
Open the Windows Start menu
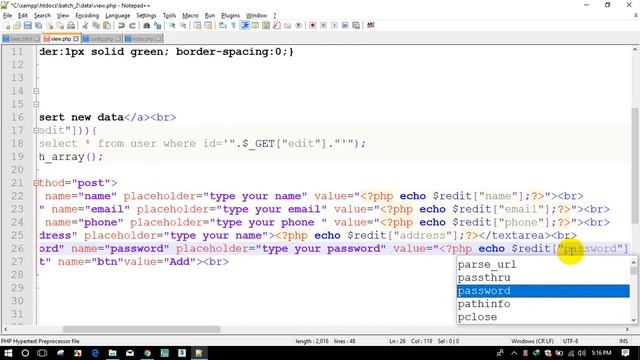coord(8,353)
